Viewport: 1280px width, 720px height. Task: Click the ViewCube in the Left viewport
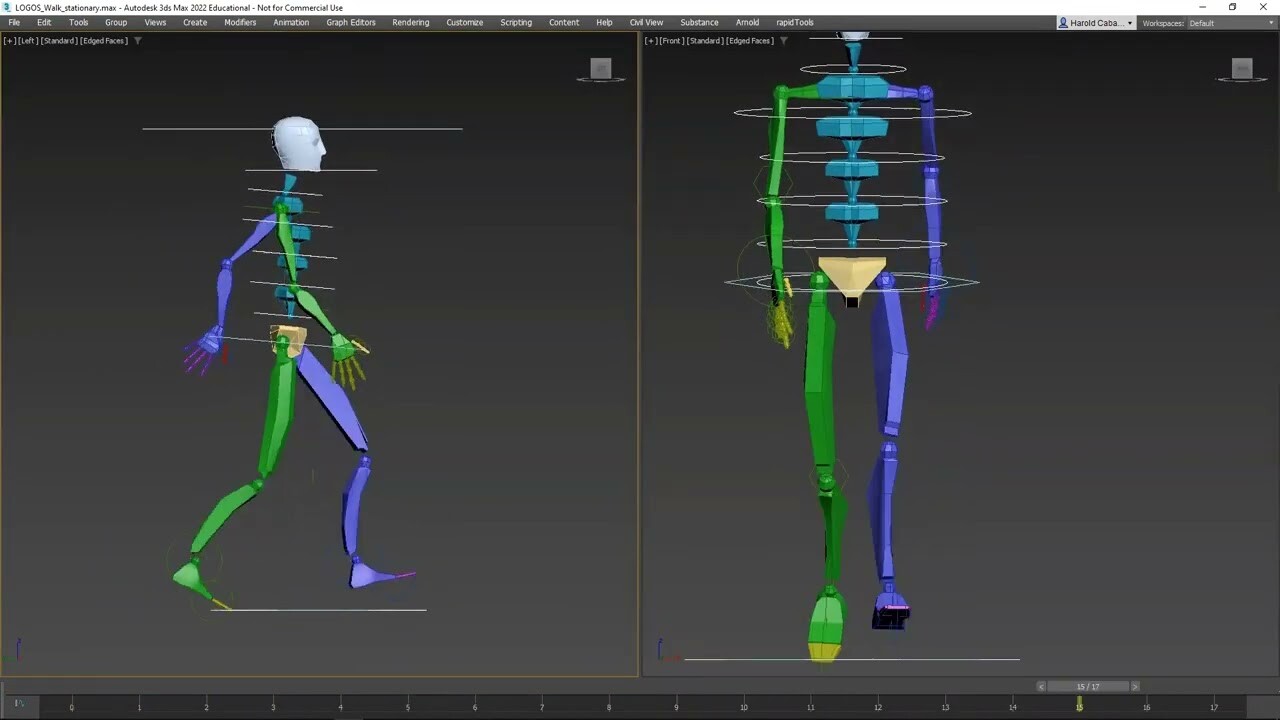600,68
